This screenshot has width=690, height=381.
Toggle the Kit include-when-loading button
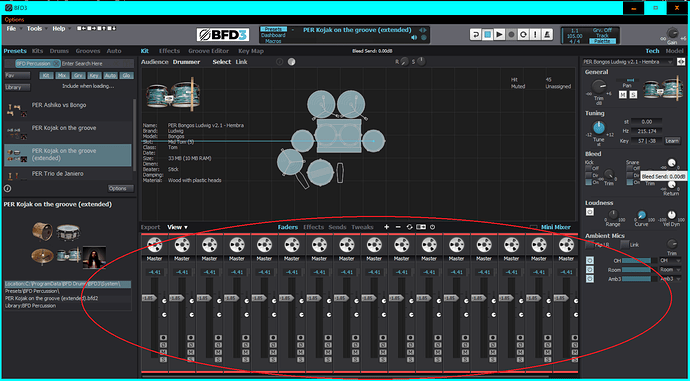pos(46,76)
